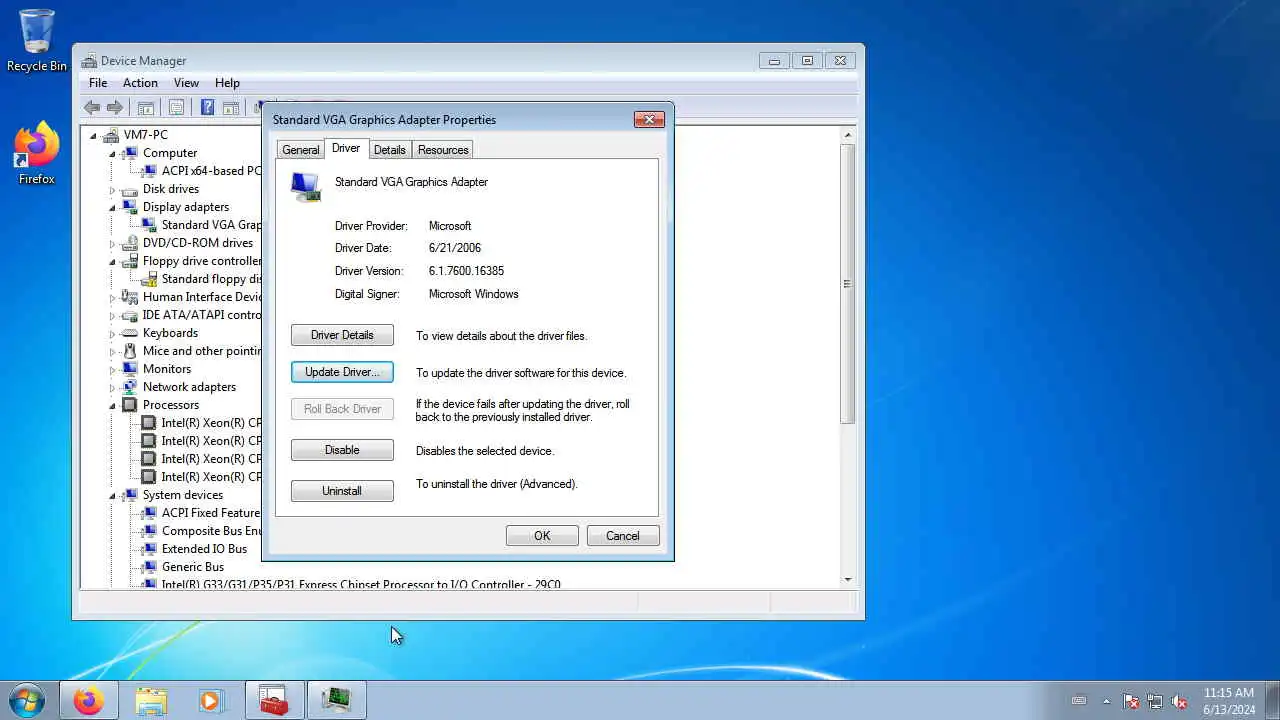This screenshot has height=720, width=1280.
Task: Select the Generic Bus device
Action: click(193, 567)
